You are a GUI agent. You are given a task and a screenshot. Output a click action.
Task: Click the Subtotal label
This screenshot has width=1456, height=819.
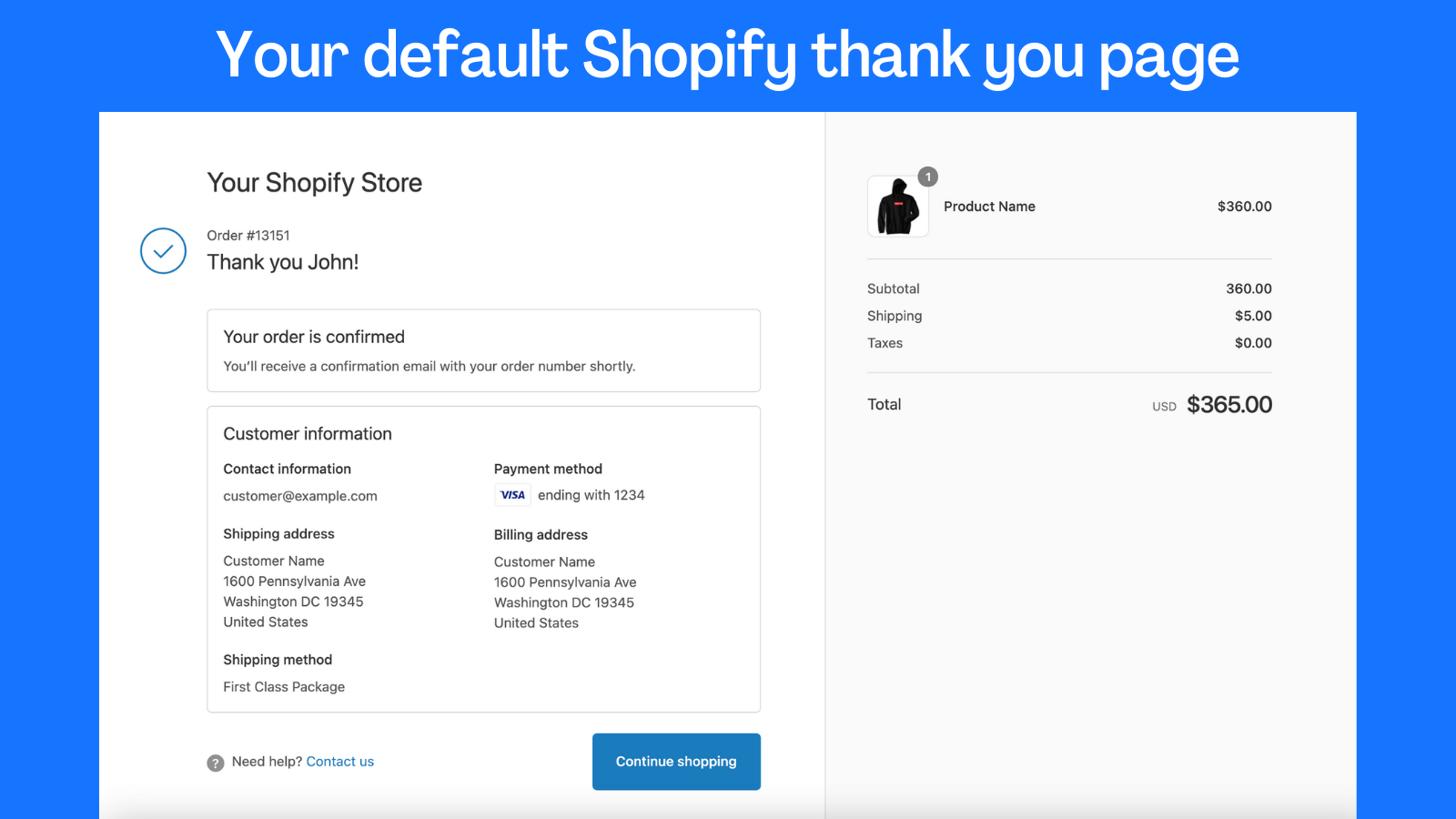click(x=894, y=288)
